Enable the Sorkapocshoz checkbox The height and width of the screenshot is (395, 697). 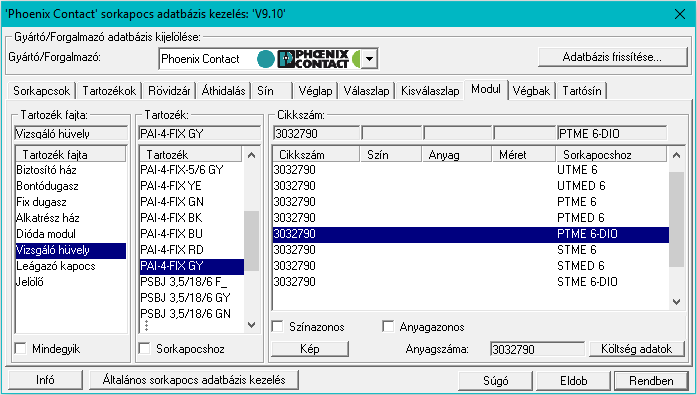point(144,349)
